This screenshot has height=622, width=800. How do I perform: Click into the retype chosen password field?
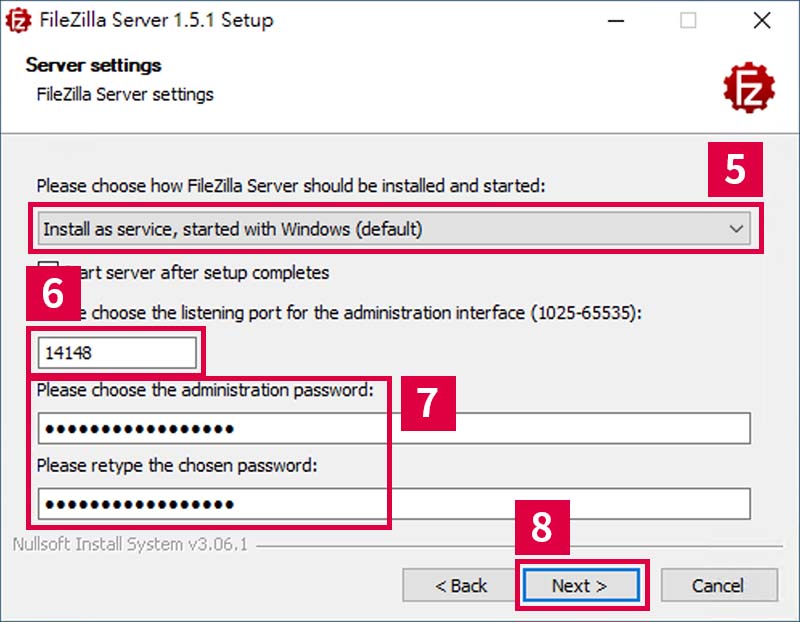pos(394,504)
